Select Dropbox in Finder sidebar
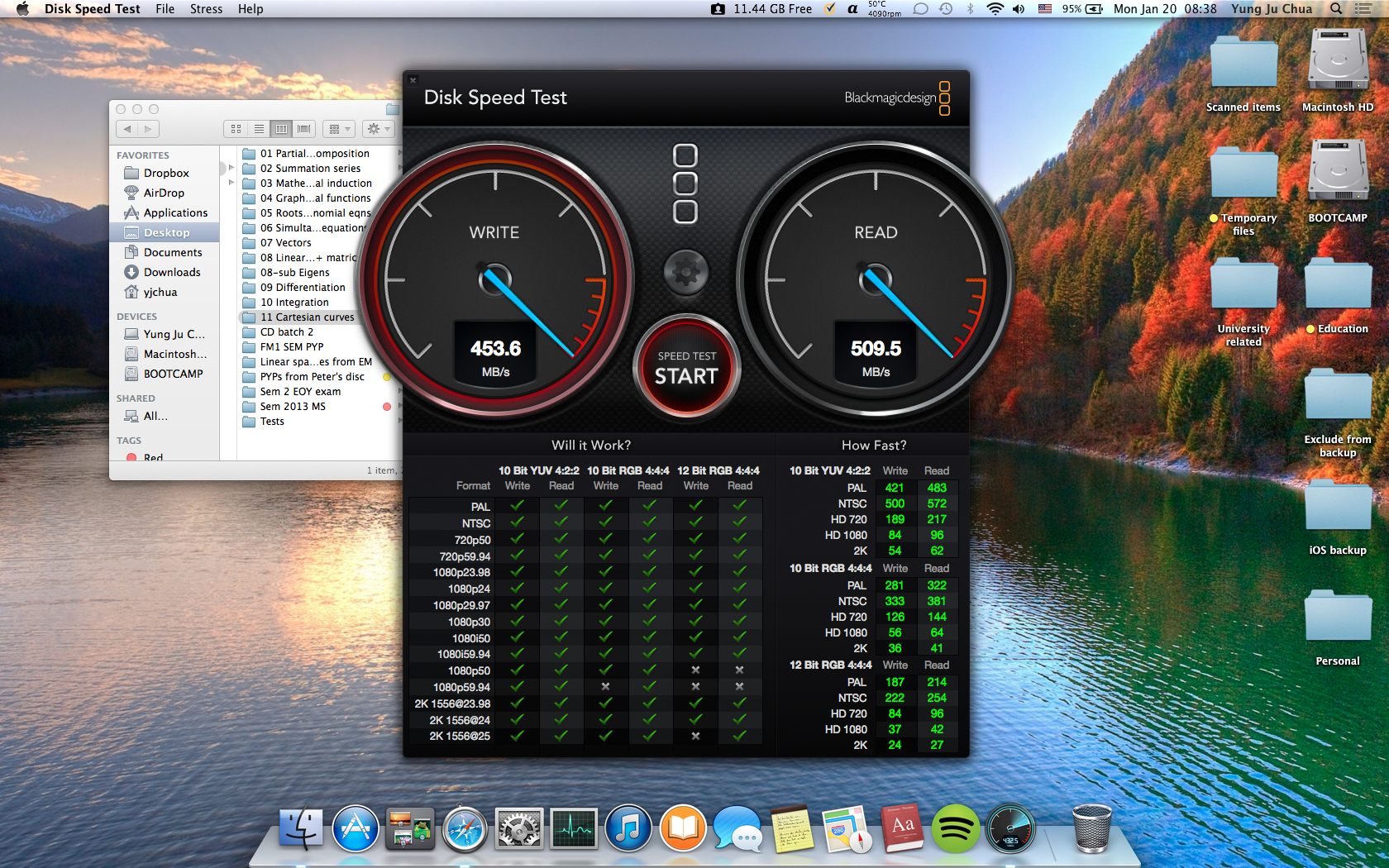This screenshot has width=1389, height=868. [x=164, y=173]
